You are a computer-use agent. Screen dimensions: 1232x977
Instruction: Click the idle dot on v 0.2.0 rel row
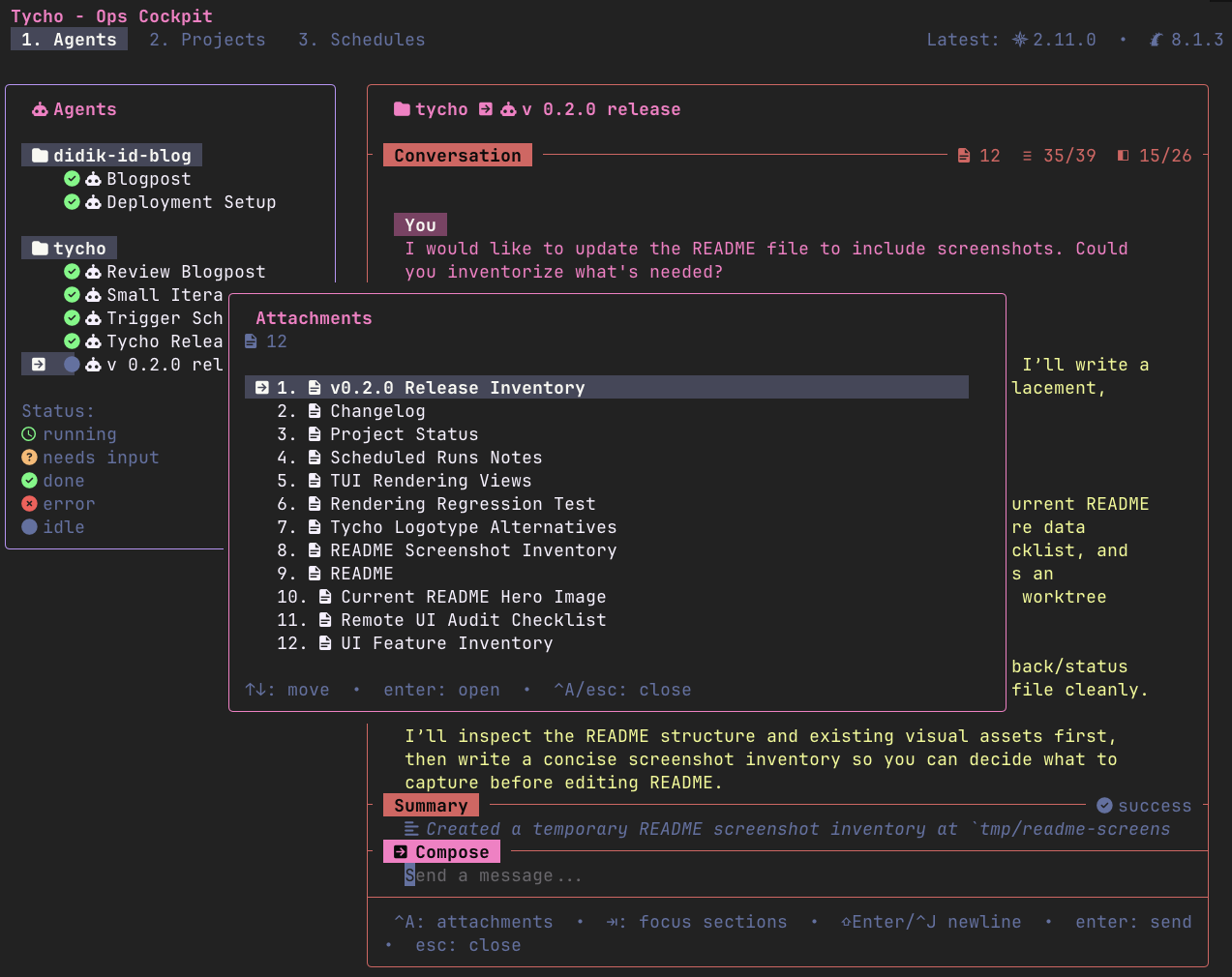click(72, 365)
